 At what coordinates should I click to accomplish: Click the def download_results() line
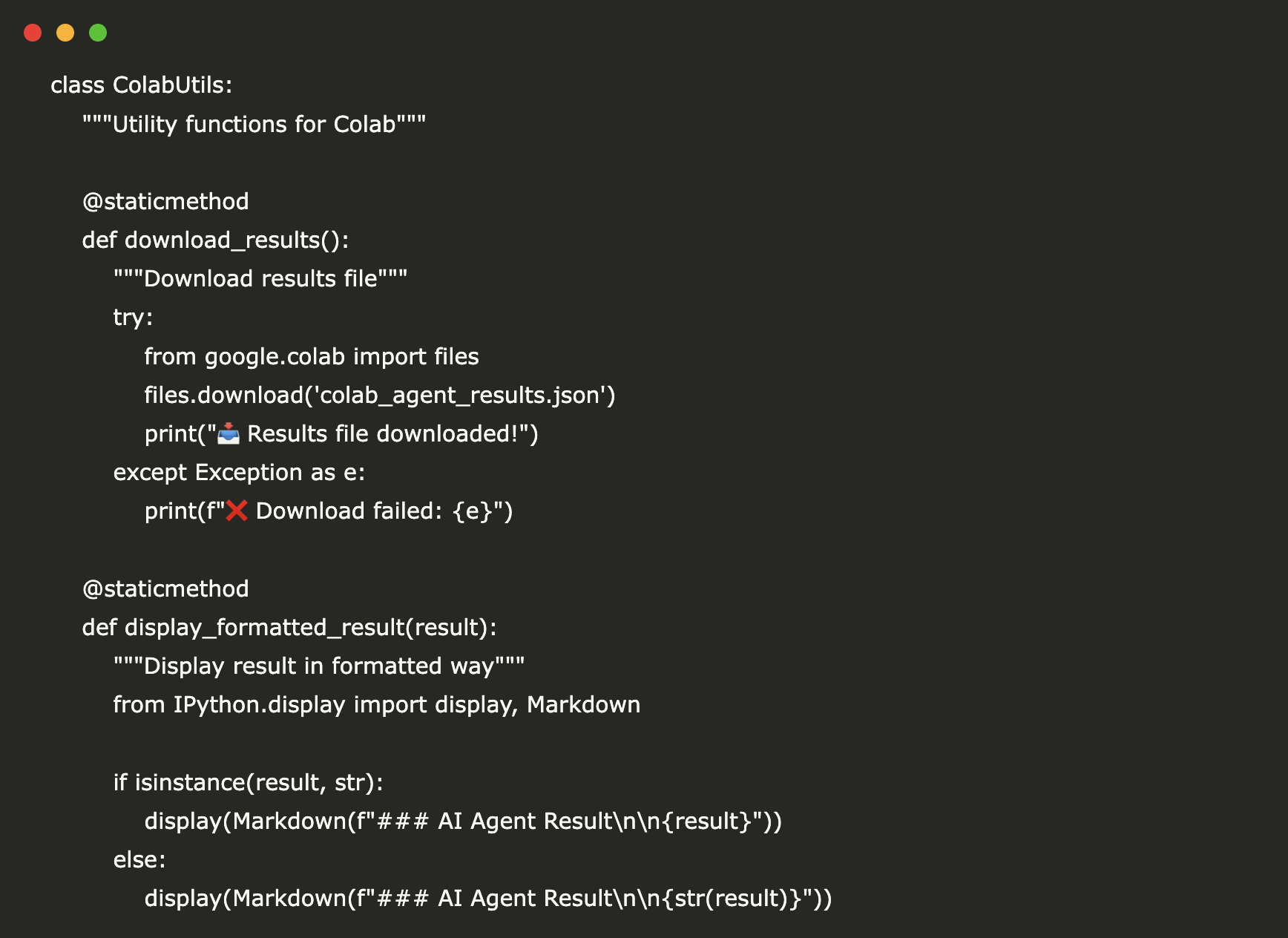point(215,240)
